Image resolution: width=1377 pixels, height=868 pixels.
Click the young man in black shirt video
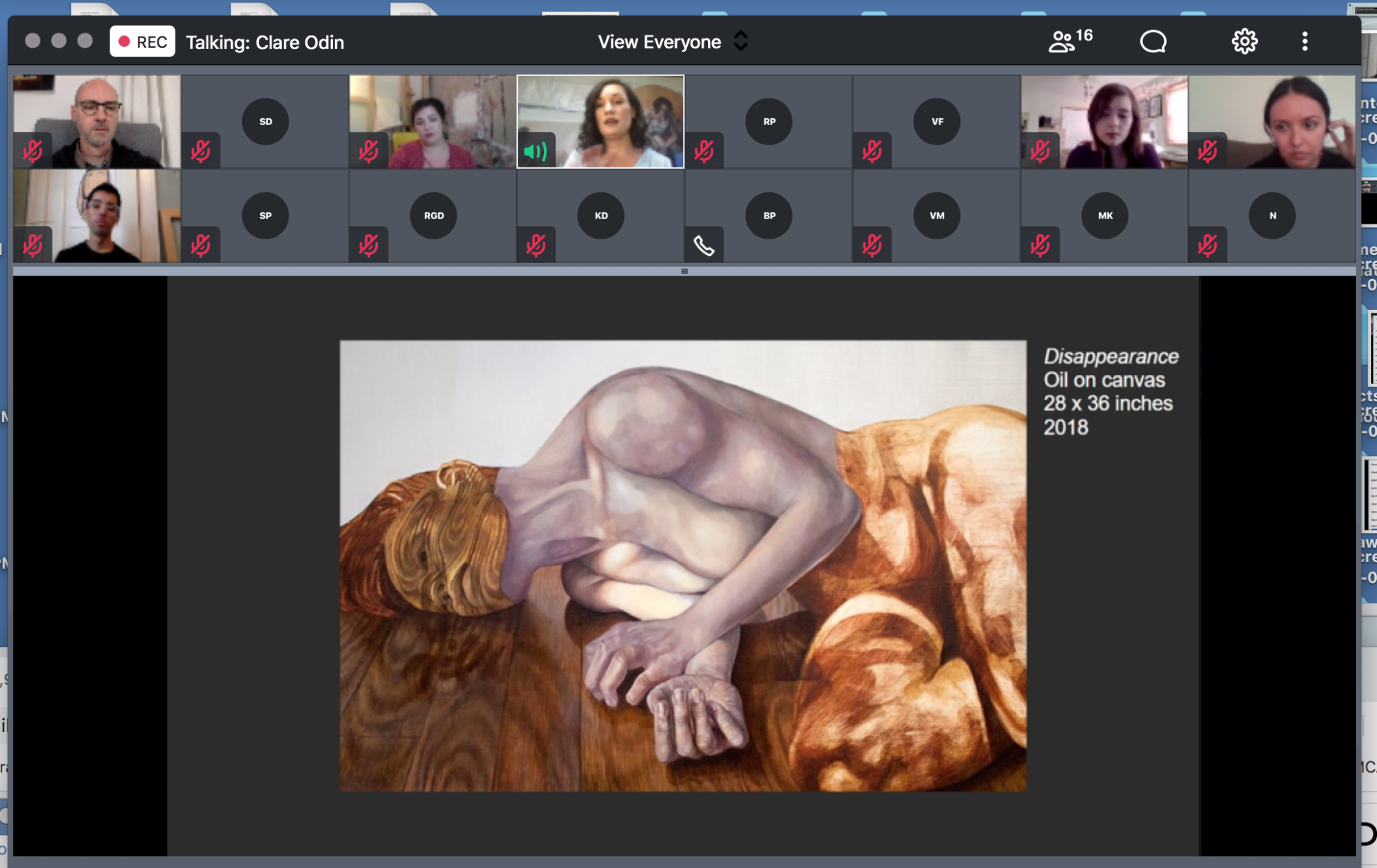point(97,216)
